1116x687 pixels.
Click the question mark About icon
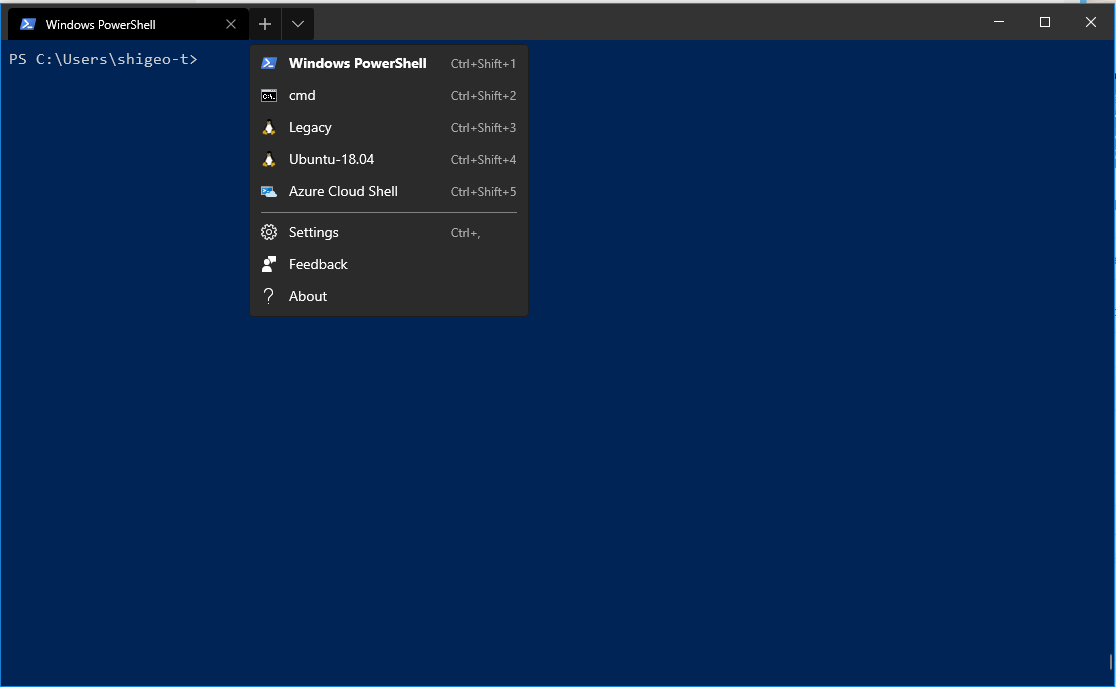(x=268, y=296)
